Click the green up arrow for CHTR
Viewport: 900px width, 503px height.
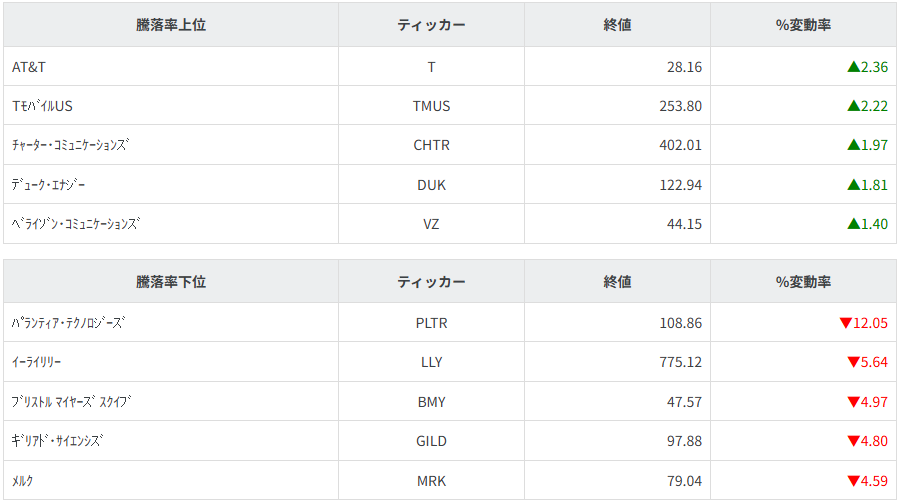tap(853, 145)
